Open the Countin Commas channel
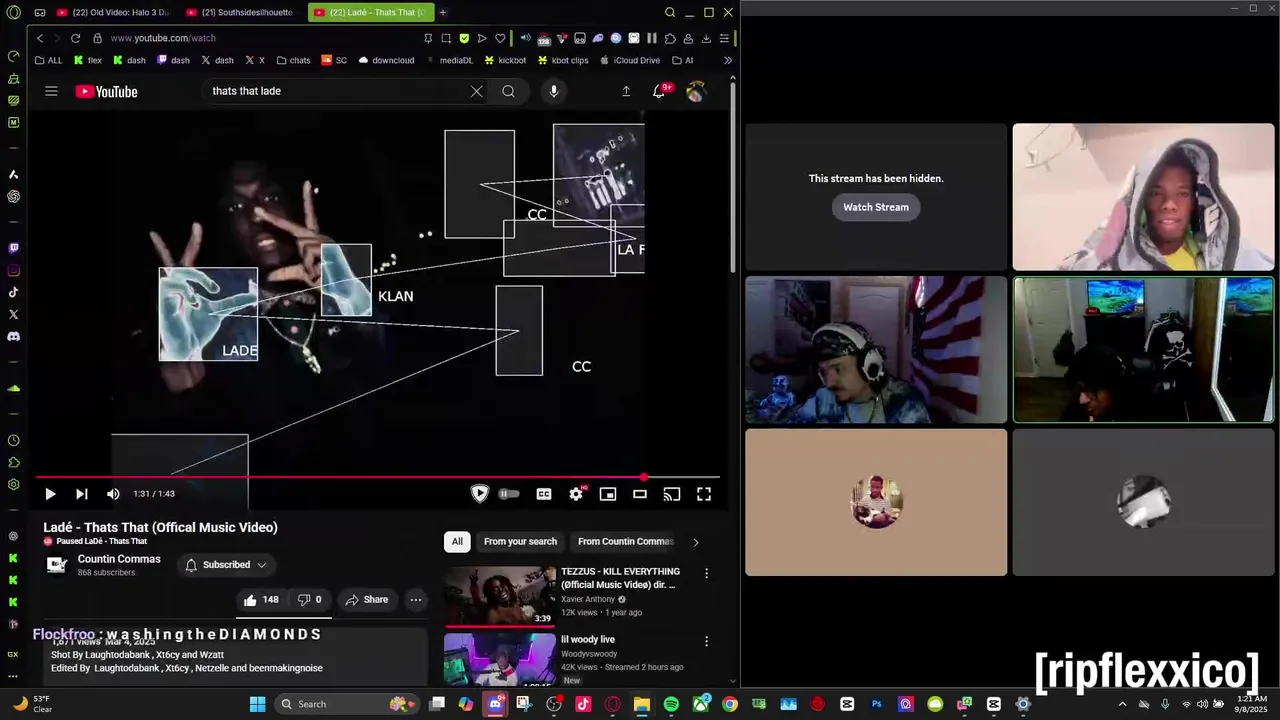Viewport: 1280px width, 720px height. point(119,559)
